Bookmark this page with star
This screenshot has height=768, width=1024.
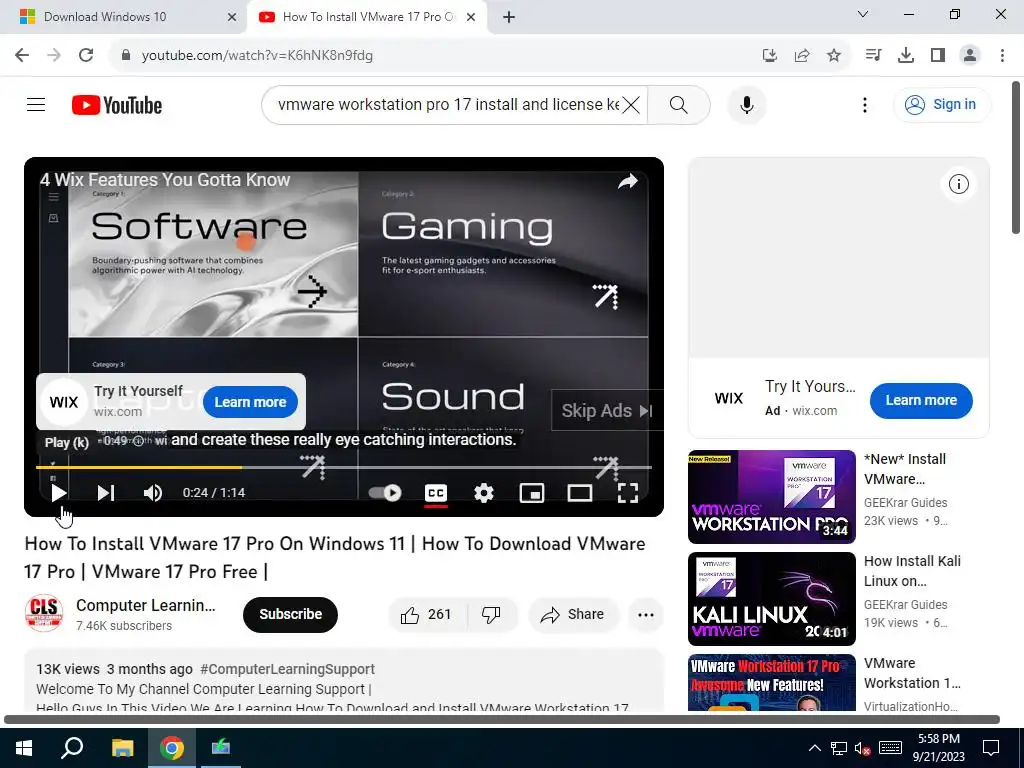pos(834,56)
